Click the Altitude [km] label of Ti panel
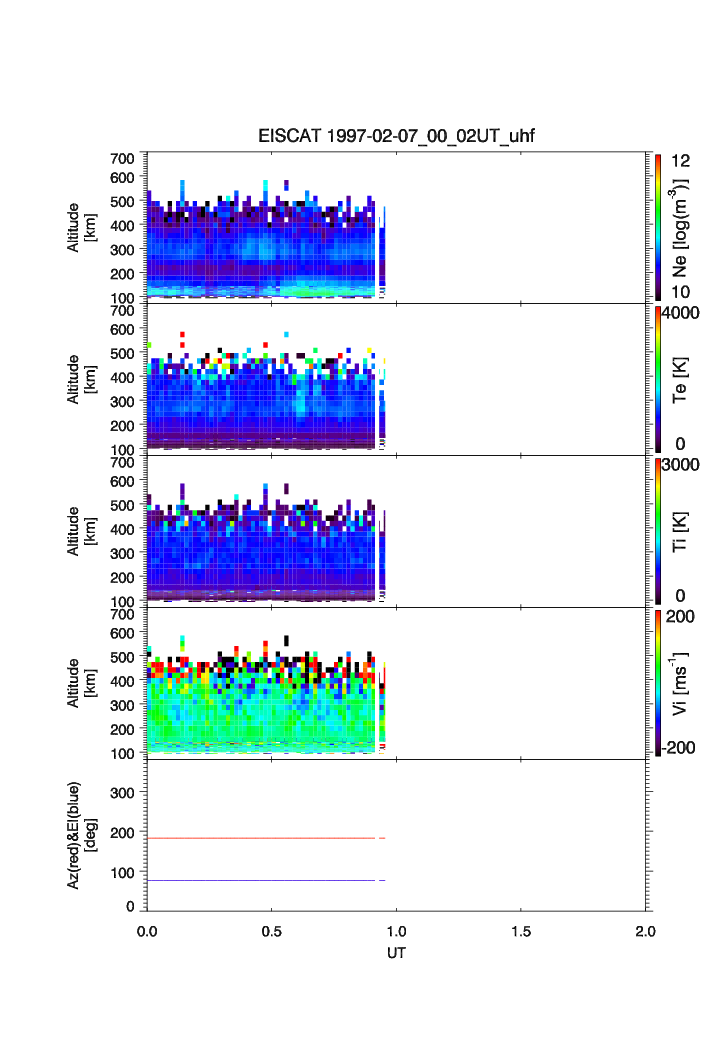 pyautogui.click(x=81, y=532)
